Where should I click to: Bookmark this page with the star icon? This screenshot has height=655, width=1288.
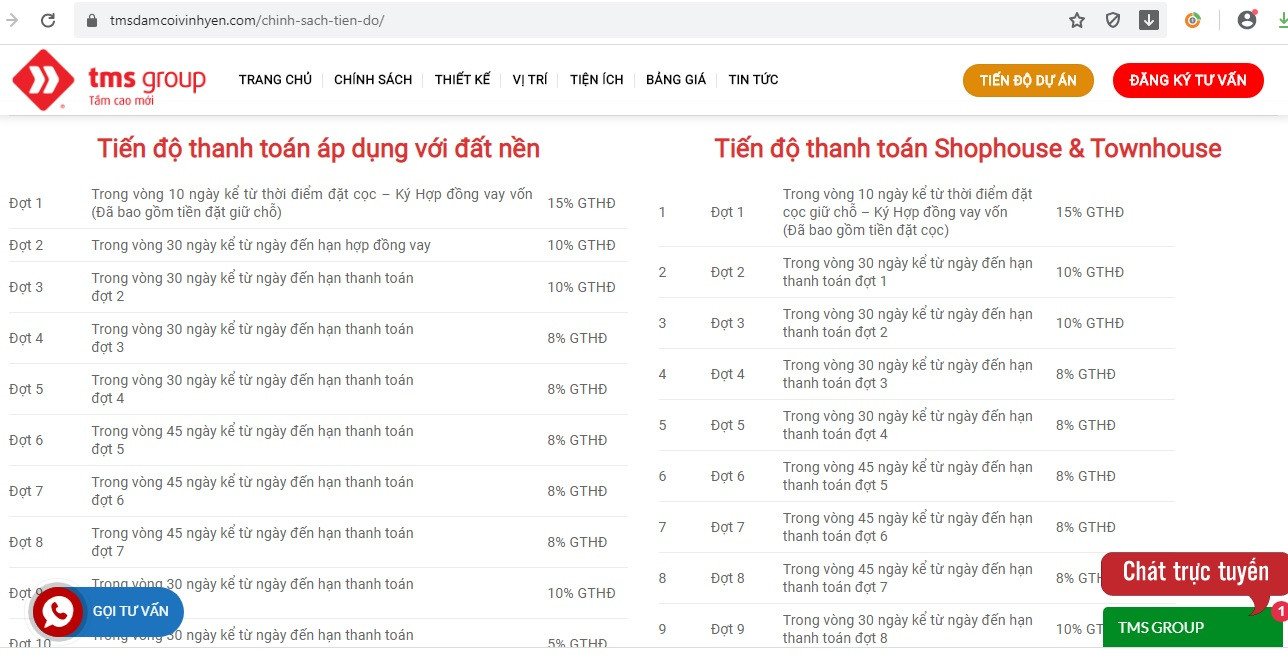pos(1077,20)
